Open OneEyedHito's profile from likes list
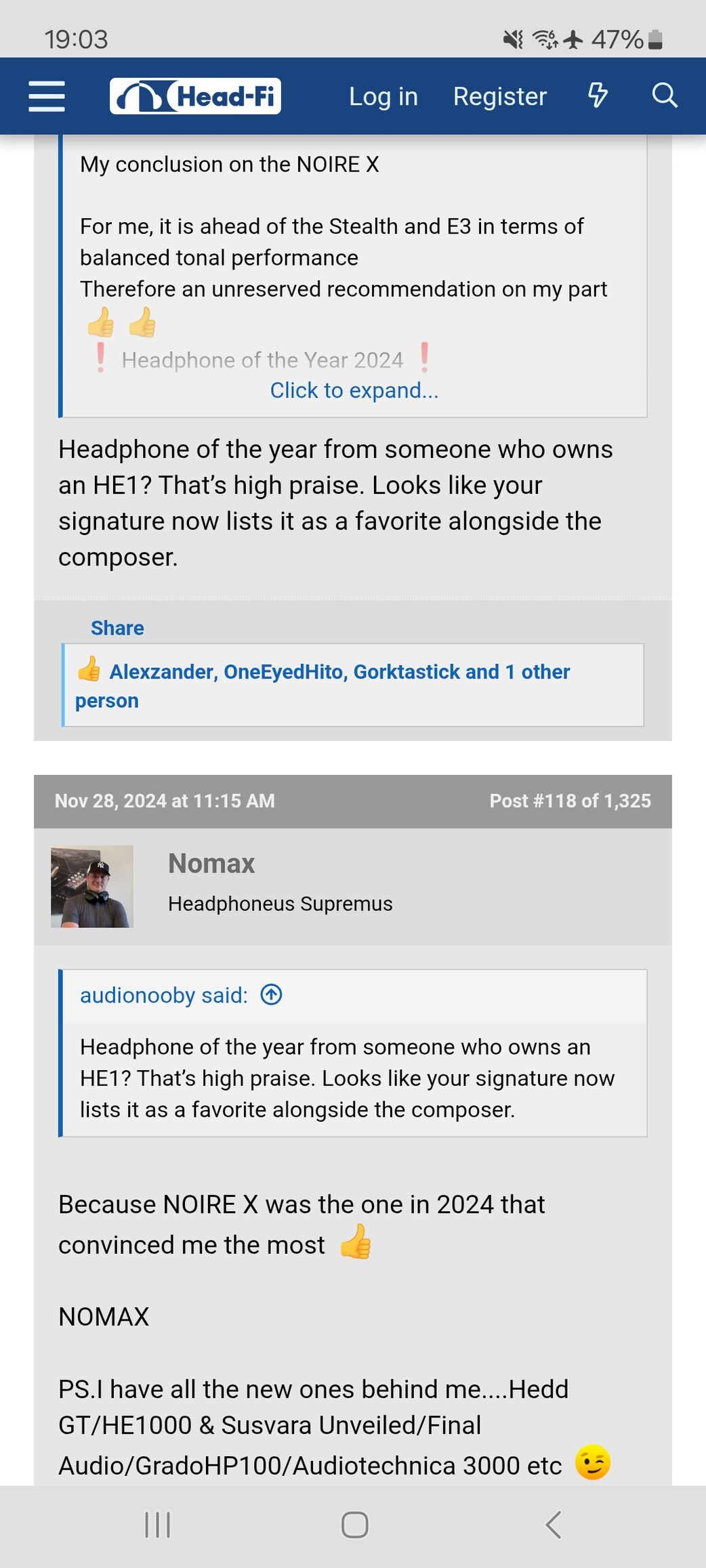Screen dimensions: 706x1568 click(283, 671)
